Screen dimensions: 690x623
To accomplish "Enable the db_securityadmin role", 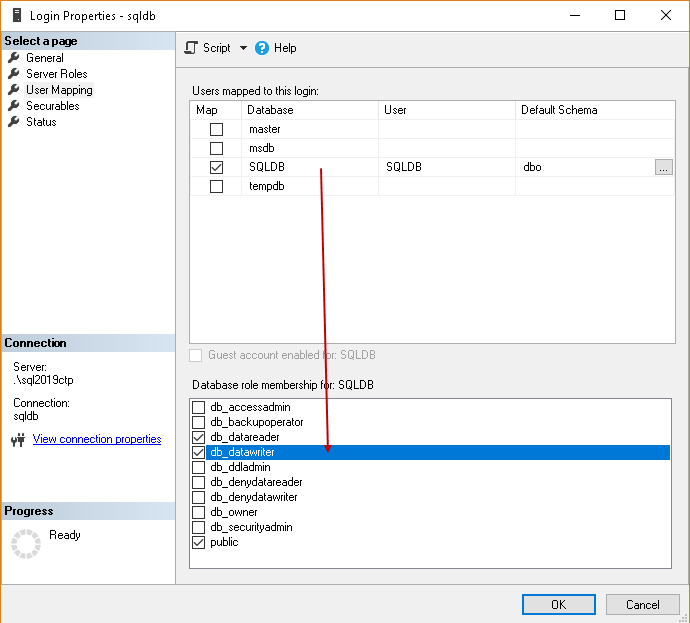I will 198,527.
